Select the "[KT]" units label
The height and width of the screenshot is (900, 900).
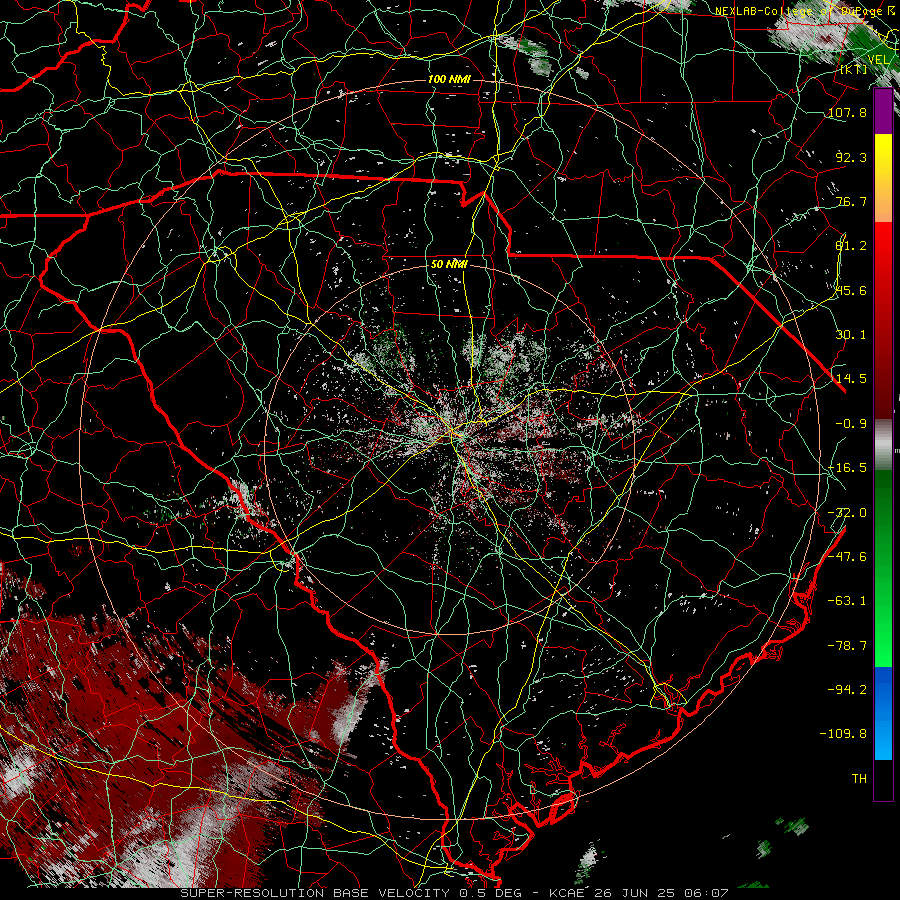click(854, 69)
